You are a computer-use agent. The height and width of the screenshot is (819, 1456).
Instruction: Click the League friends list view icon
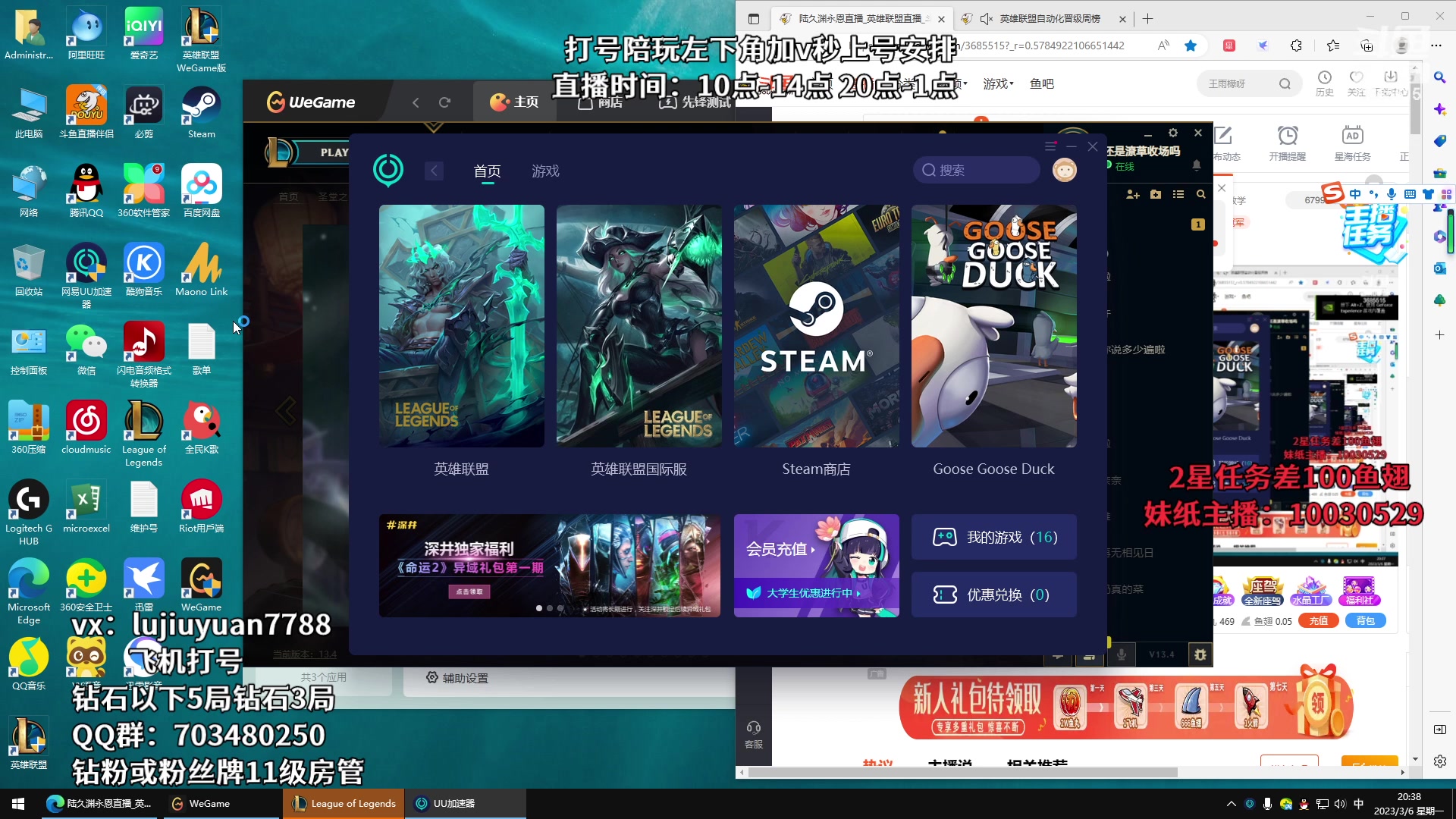pos(1178,194)
